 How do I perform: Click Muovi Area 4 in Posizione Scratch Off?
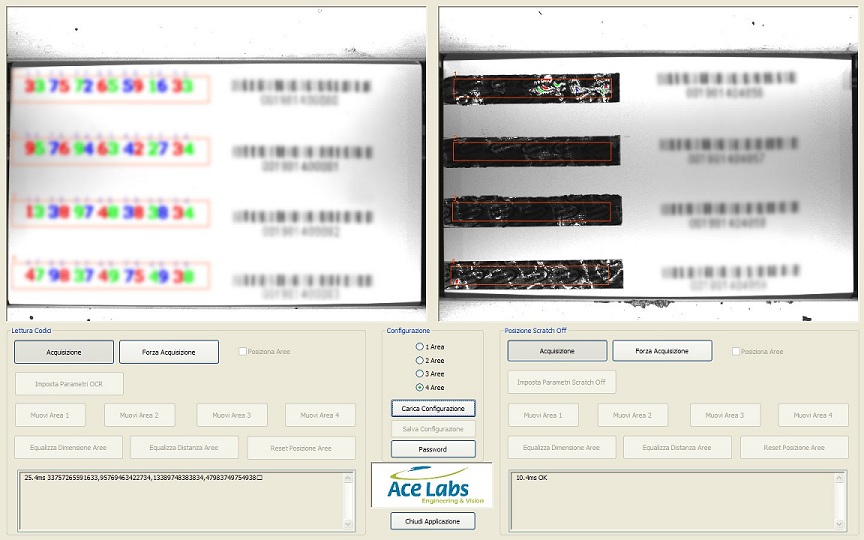click(813, 415)
